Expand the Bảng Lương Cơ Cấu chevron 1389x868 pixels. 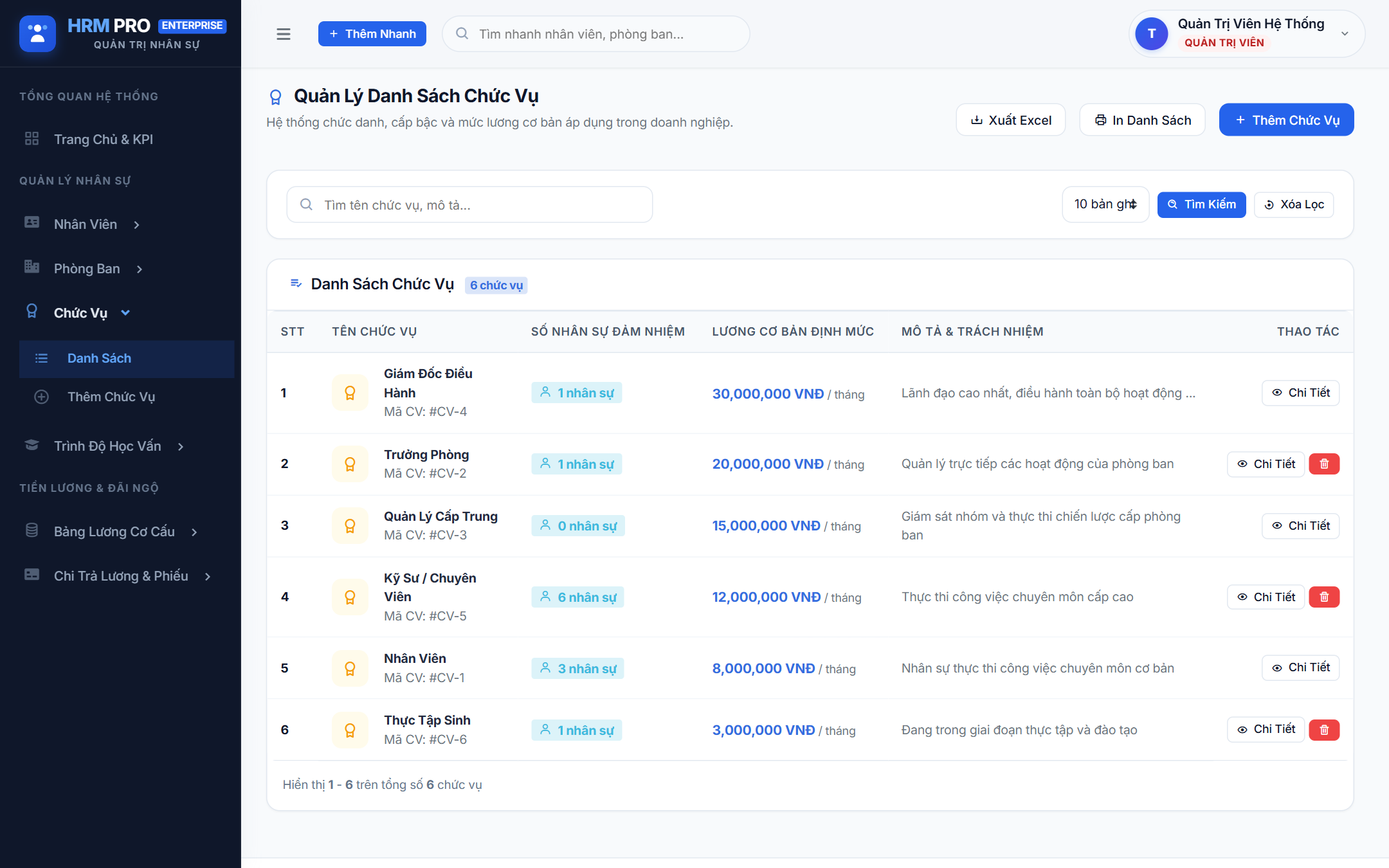point(194,532)
